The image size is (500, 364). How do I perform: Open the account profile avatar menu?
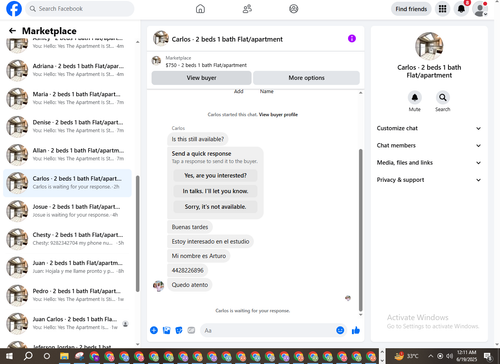pos(480,9)
